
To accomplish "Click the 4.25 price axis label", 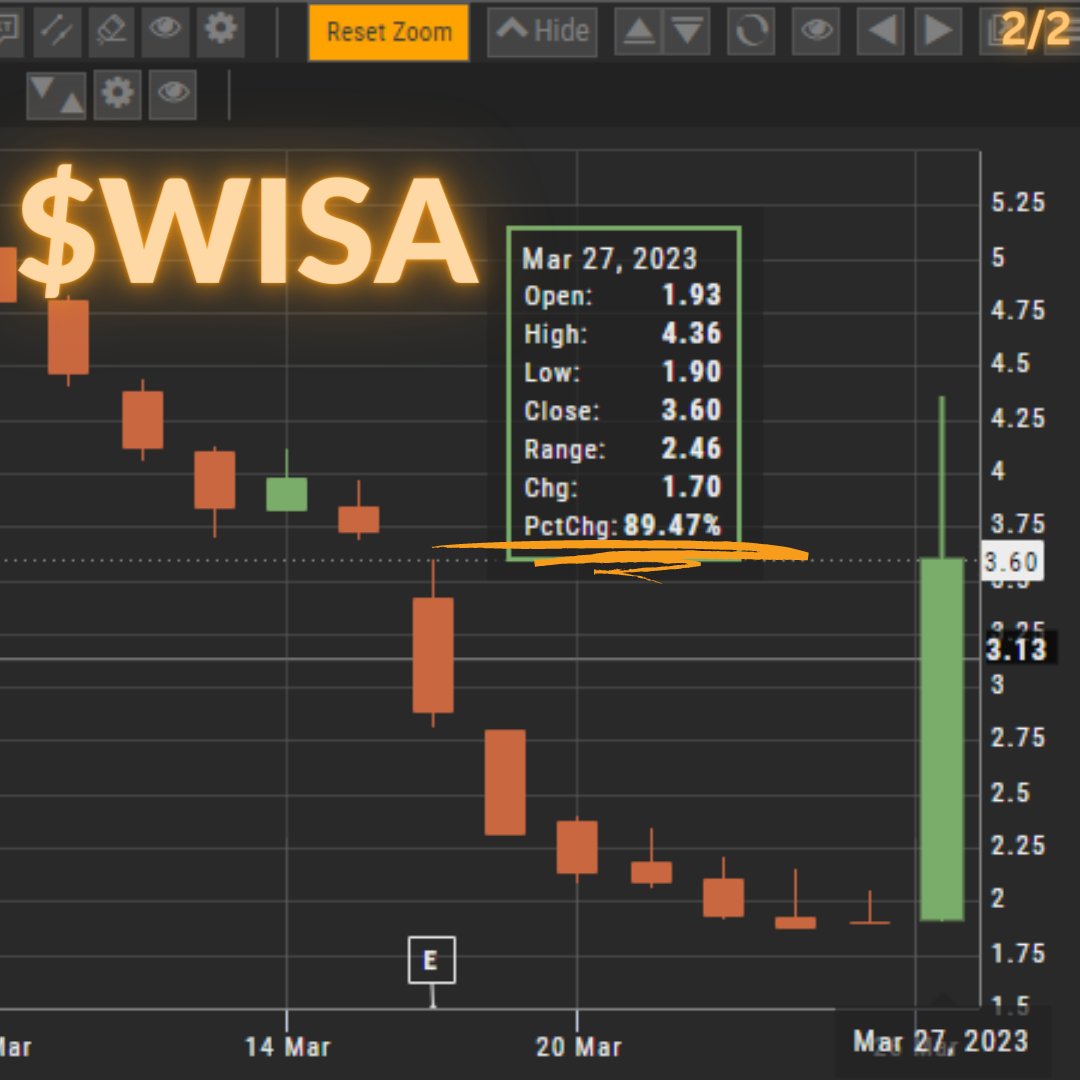I will point(1018,418).
